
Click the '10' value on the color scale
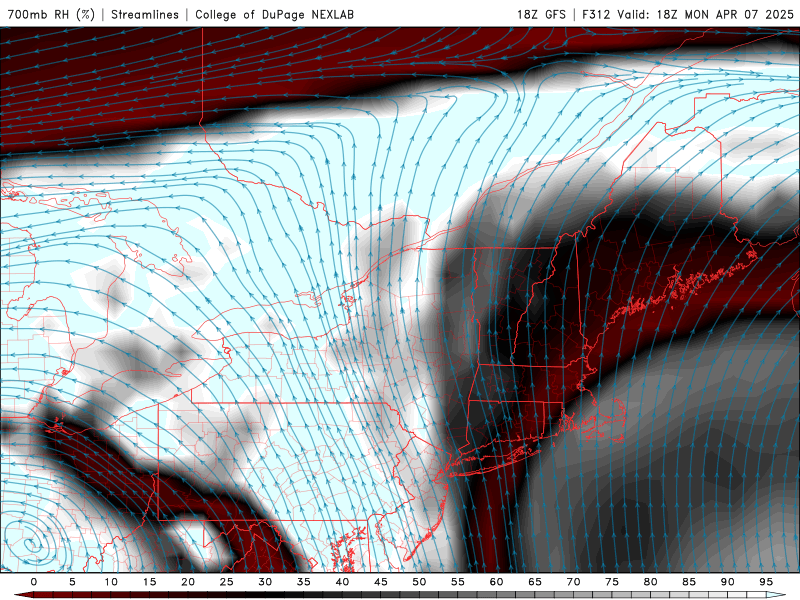(x=111, y=582)
